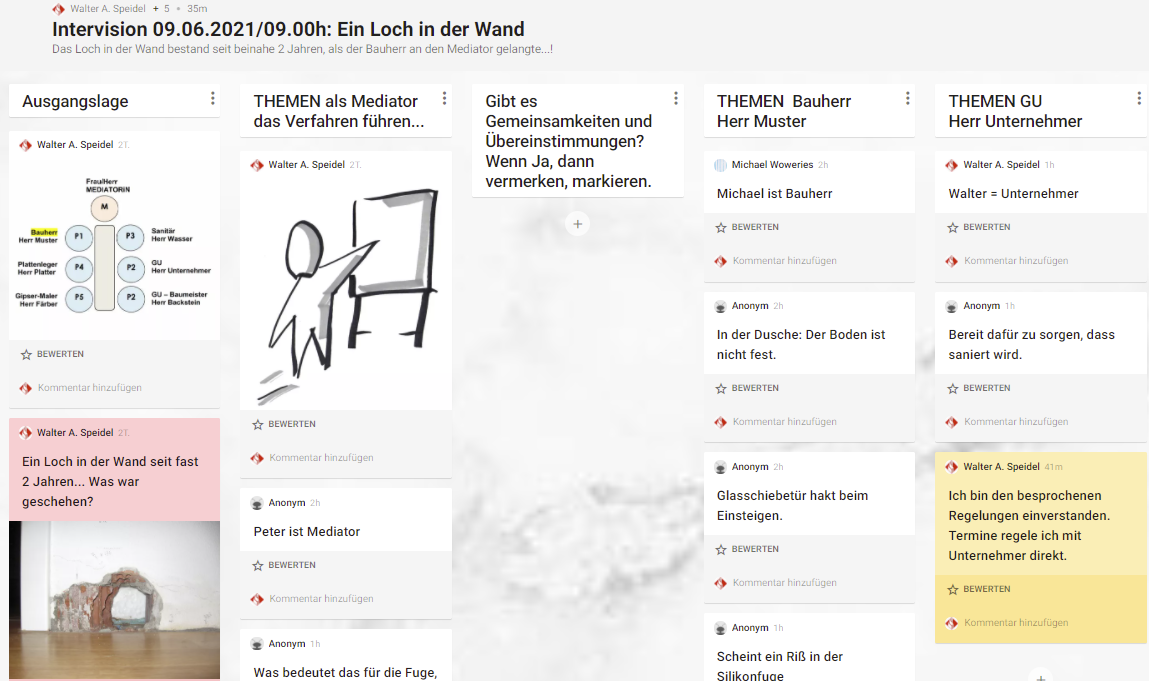Open the hole-in-wall photo thumbnail
1149x681 pixels.
[114, 600]
